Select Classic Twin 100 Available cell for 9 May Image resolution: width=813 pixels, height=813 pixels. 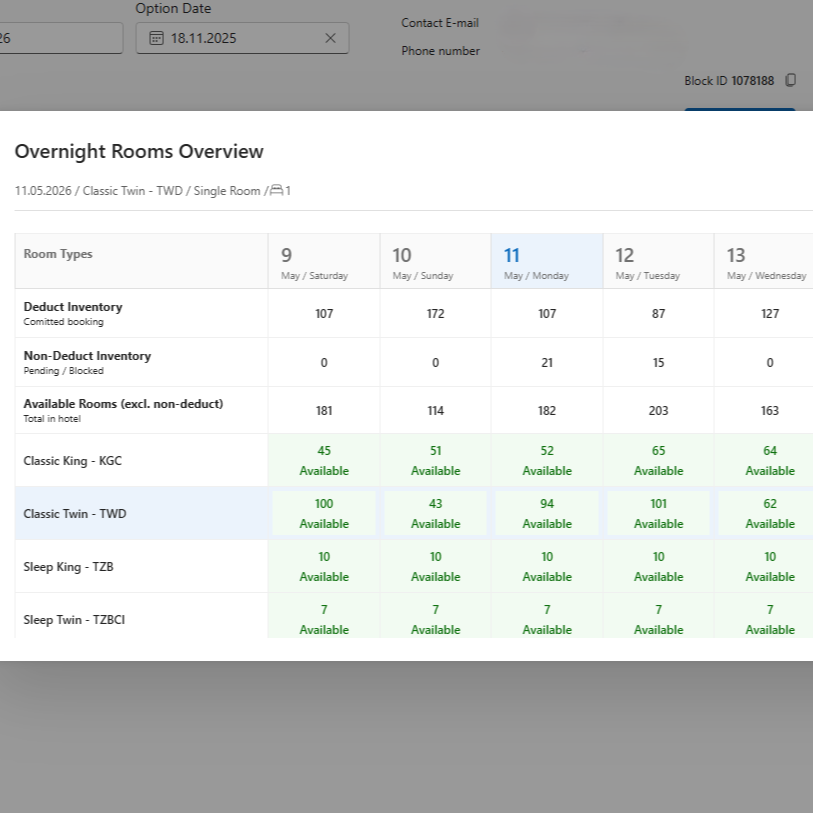(x=324, y=513)
